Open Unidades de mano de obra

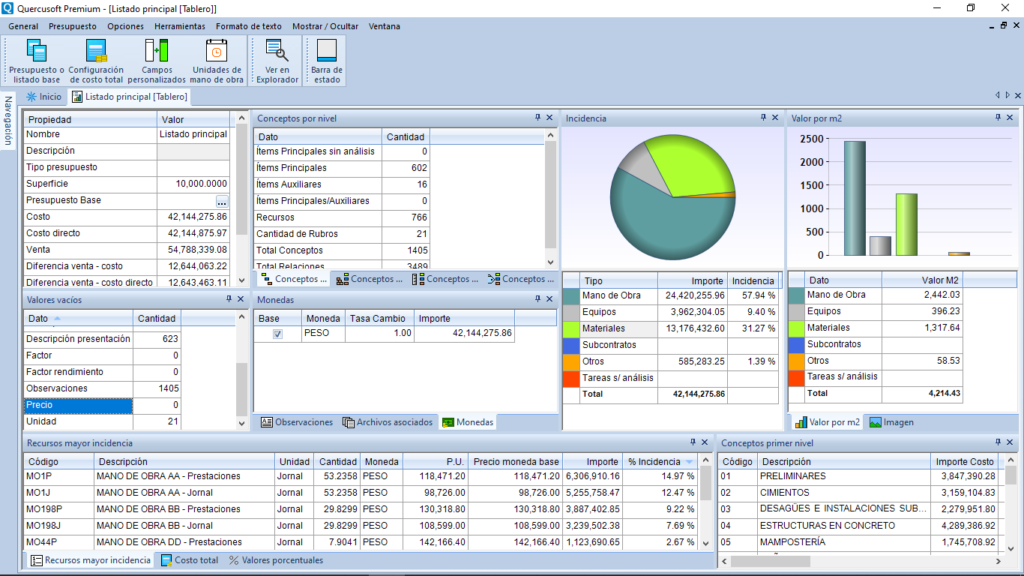tap(216, 61)
